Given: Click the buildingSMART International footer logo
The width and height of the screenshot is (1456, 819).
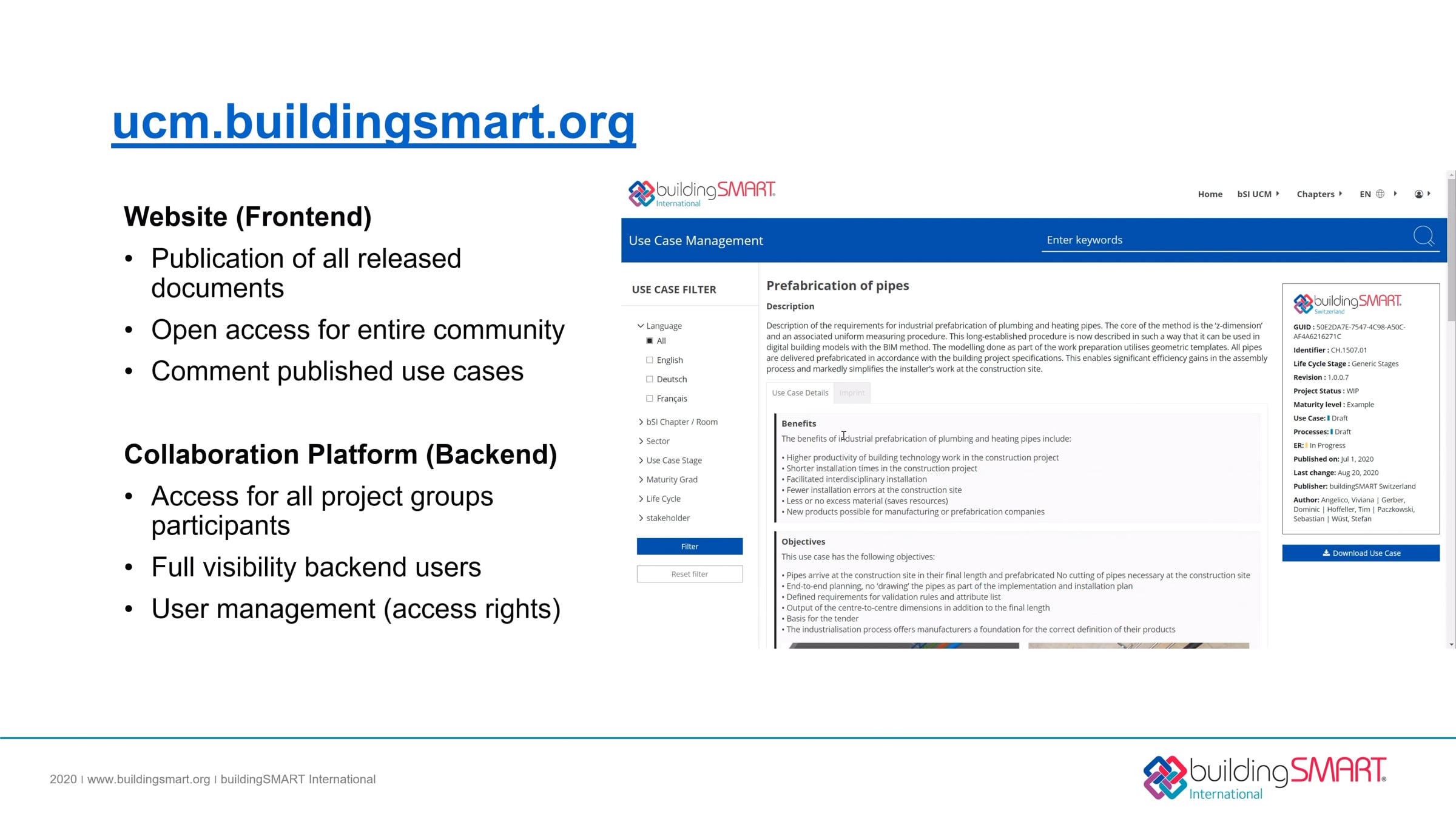Looking at the screenshot, I should [1265, 777].
